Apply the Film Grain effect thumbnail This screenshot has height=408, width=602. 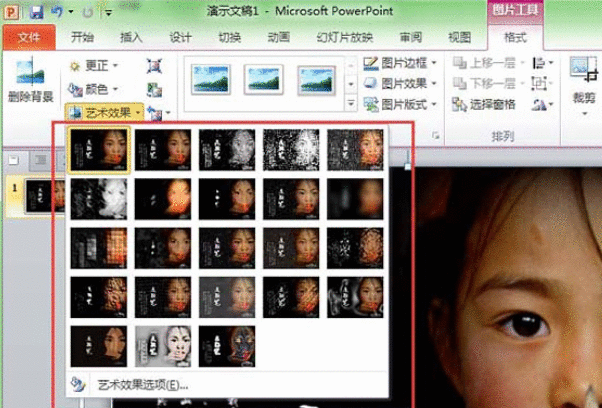coord(227,248)
